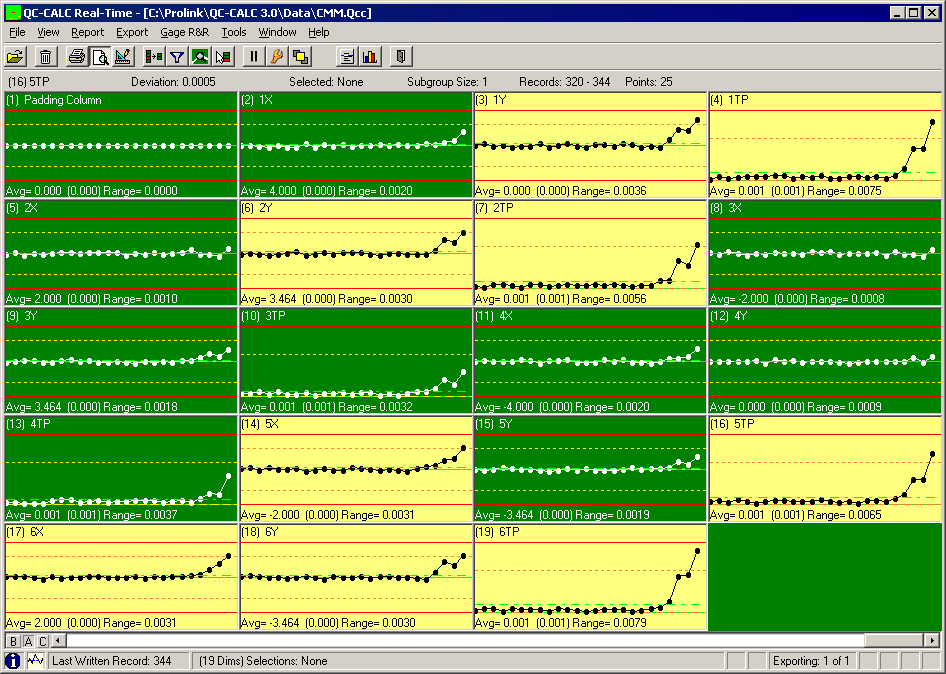Click the C button beside the scrollbar
Viewport: 946px width, 674px height.
click(42, 641)
